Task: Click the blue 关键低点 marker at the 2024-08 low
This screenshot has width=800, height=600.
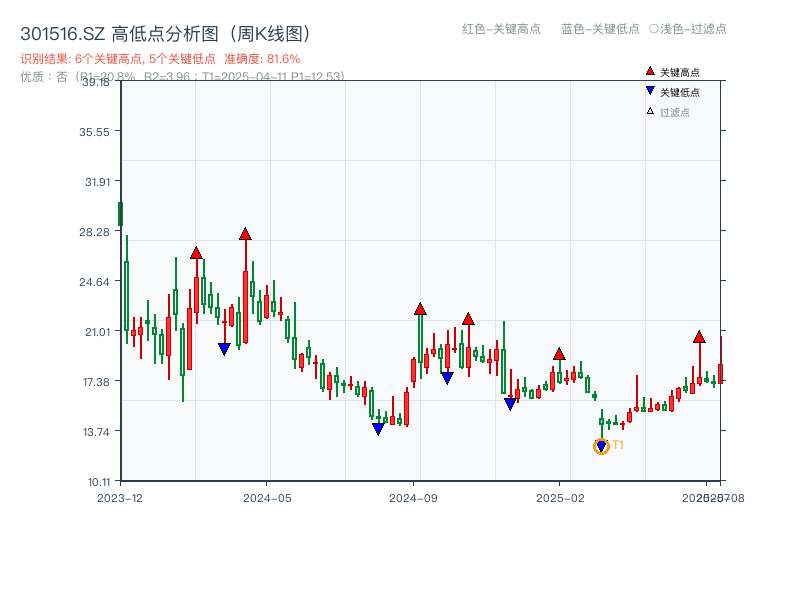Action: [x=379, y=428]
